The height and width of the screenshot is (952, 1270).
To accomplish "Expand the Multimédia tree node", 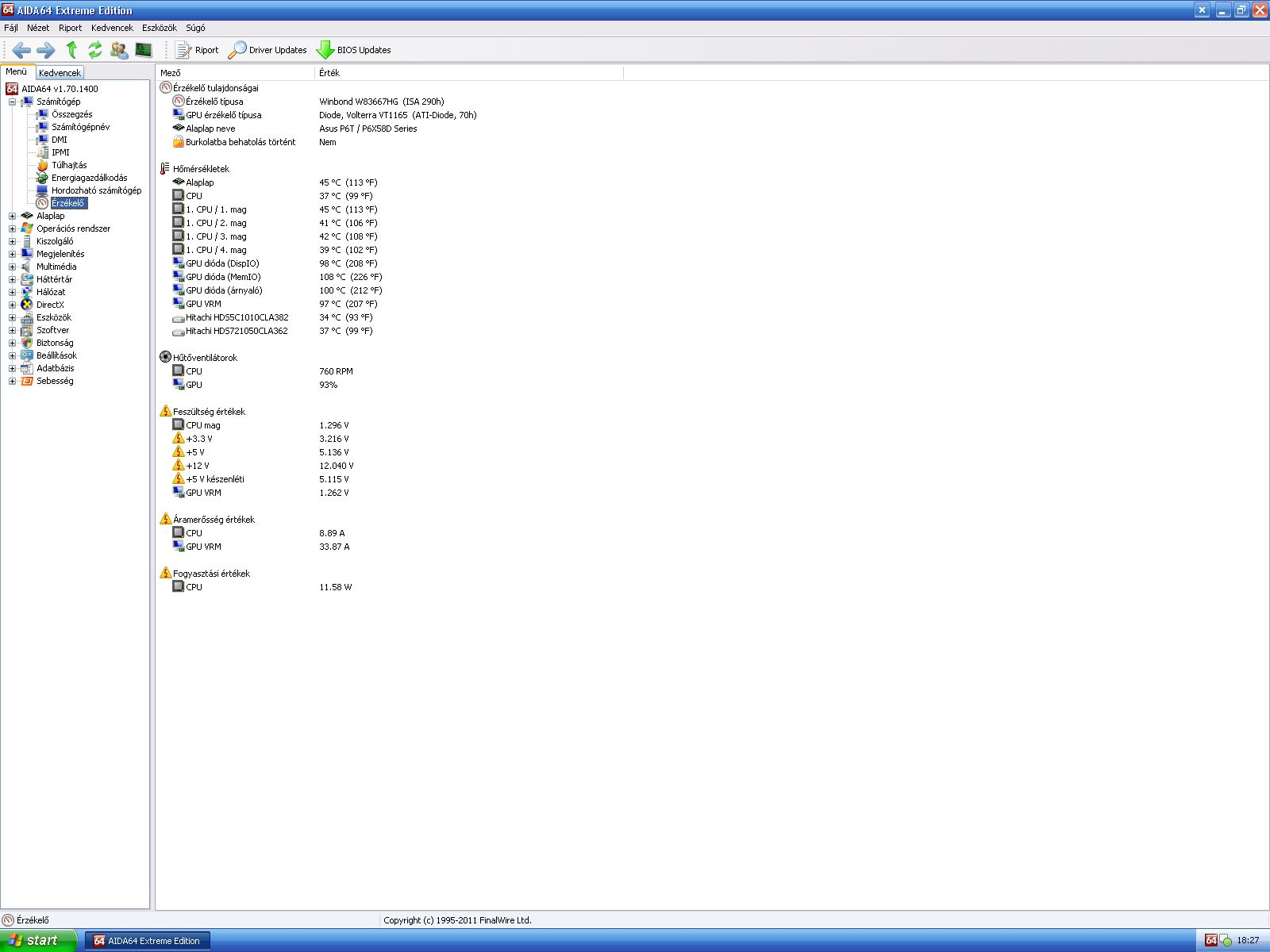I will pos(12,267).
